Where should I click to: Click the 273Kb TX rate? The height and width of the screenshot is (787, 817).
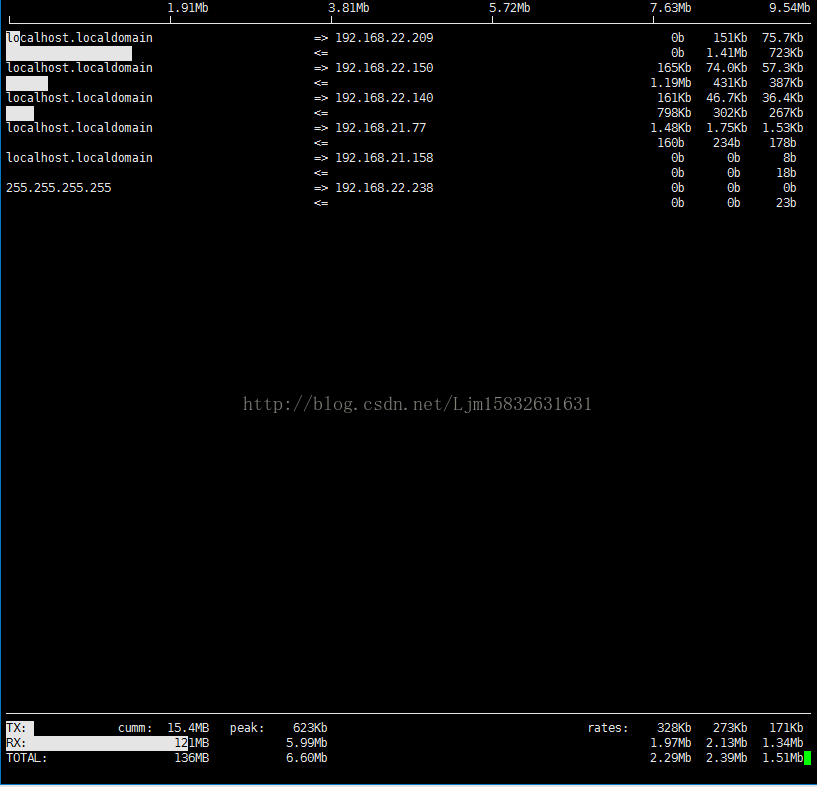730,728
